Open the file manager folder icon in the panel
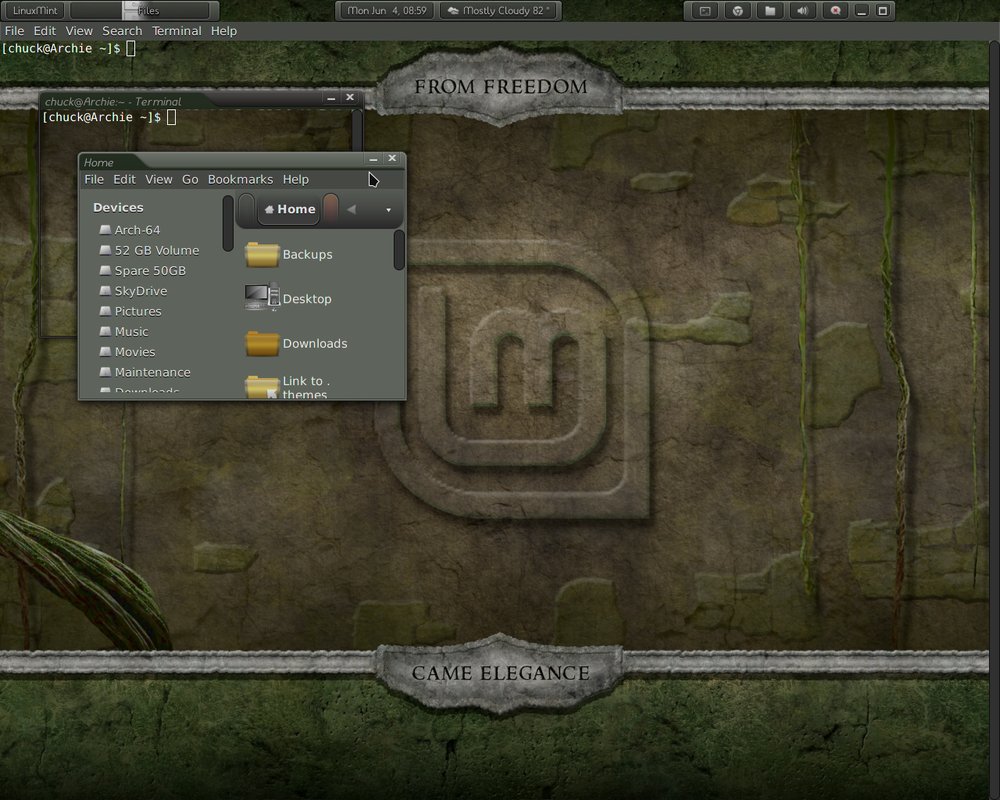 [x=770, y=11]
